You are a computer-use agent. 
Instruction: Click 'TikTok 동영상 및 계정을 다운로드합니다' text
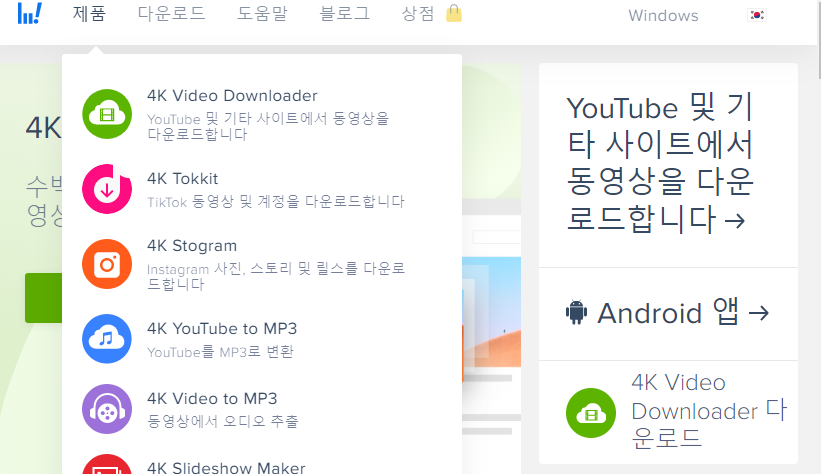[x=276, y=202]
